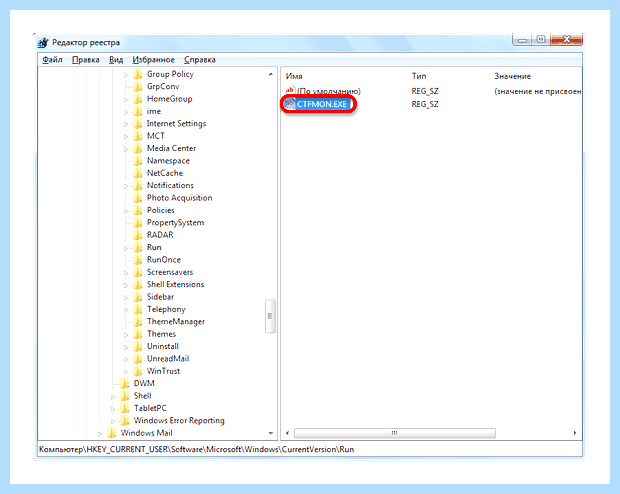Click the ime folder icon
This screenshot has height=494, width=620.
click(138, 111)
